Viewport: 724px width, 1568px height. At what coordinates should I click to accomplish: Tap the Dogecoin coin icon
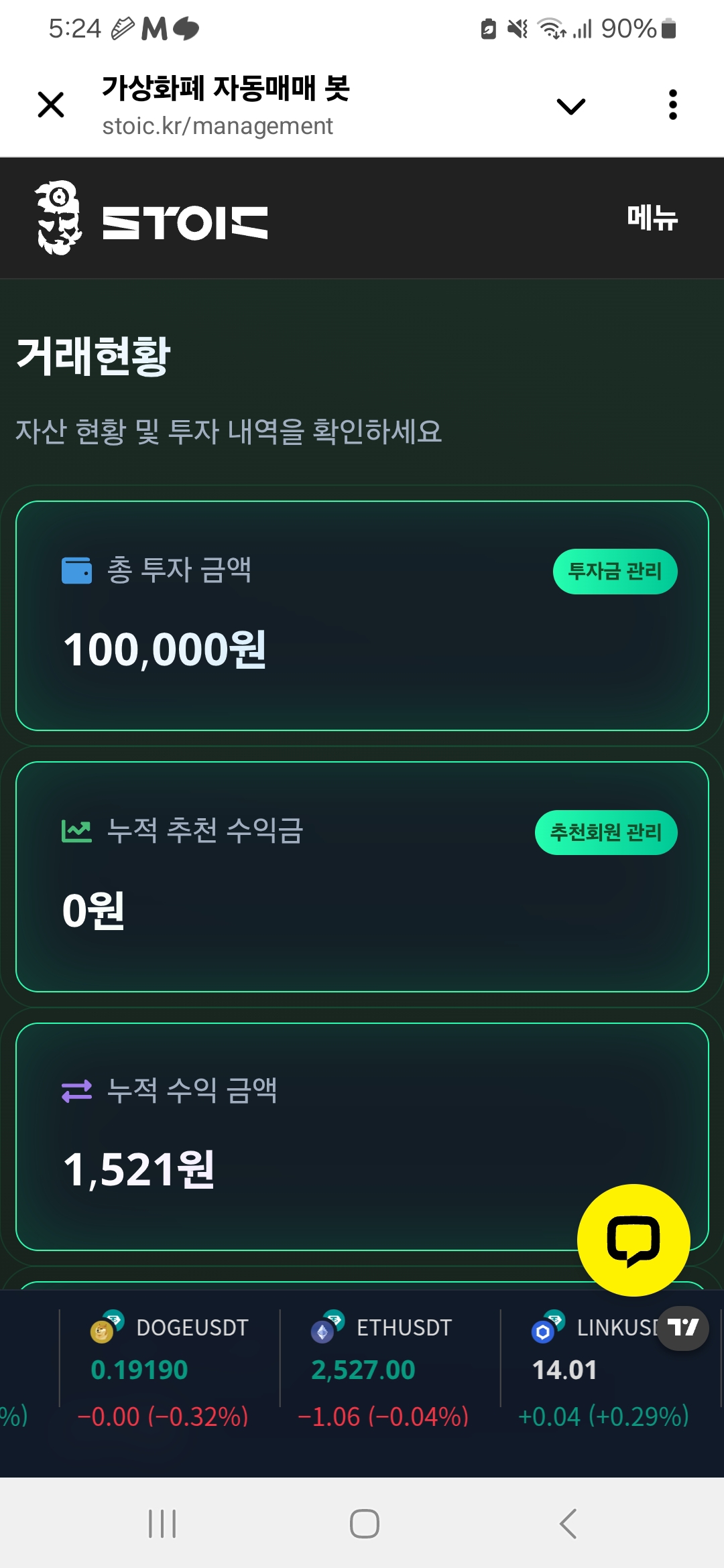103,1331
